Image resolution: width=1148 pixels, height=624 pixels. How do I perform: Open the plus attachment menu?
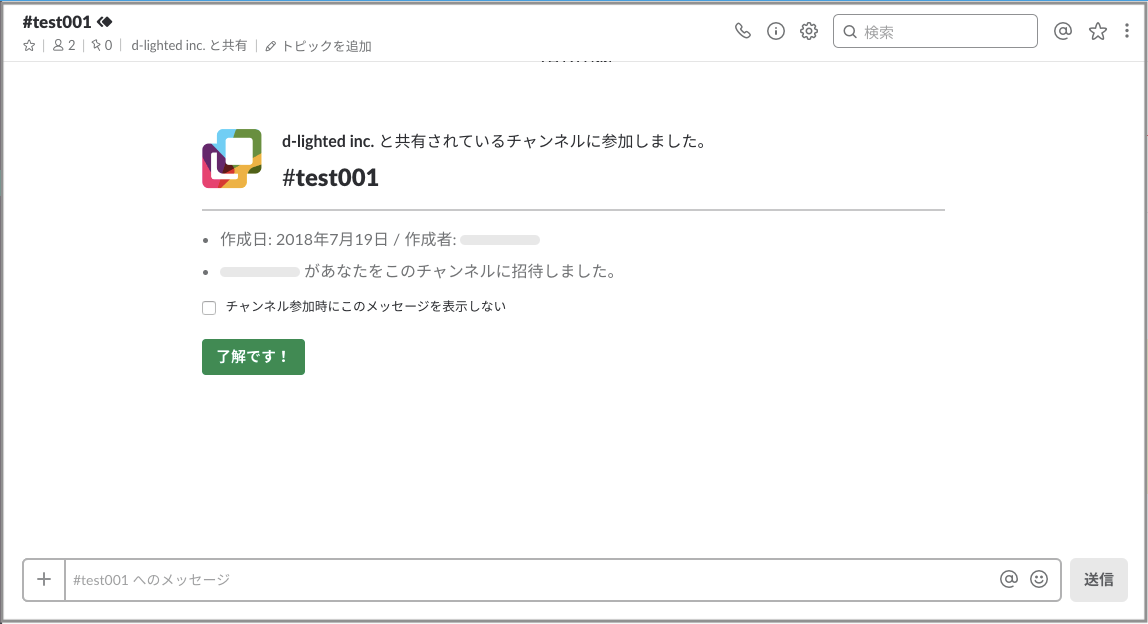[x=44, y=579]
